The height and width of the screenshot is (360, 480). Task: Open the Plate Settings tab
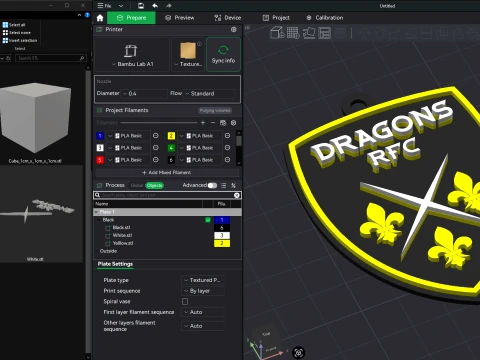(x=115, y=264)
